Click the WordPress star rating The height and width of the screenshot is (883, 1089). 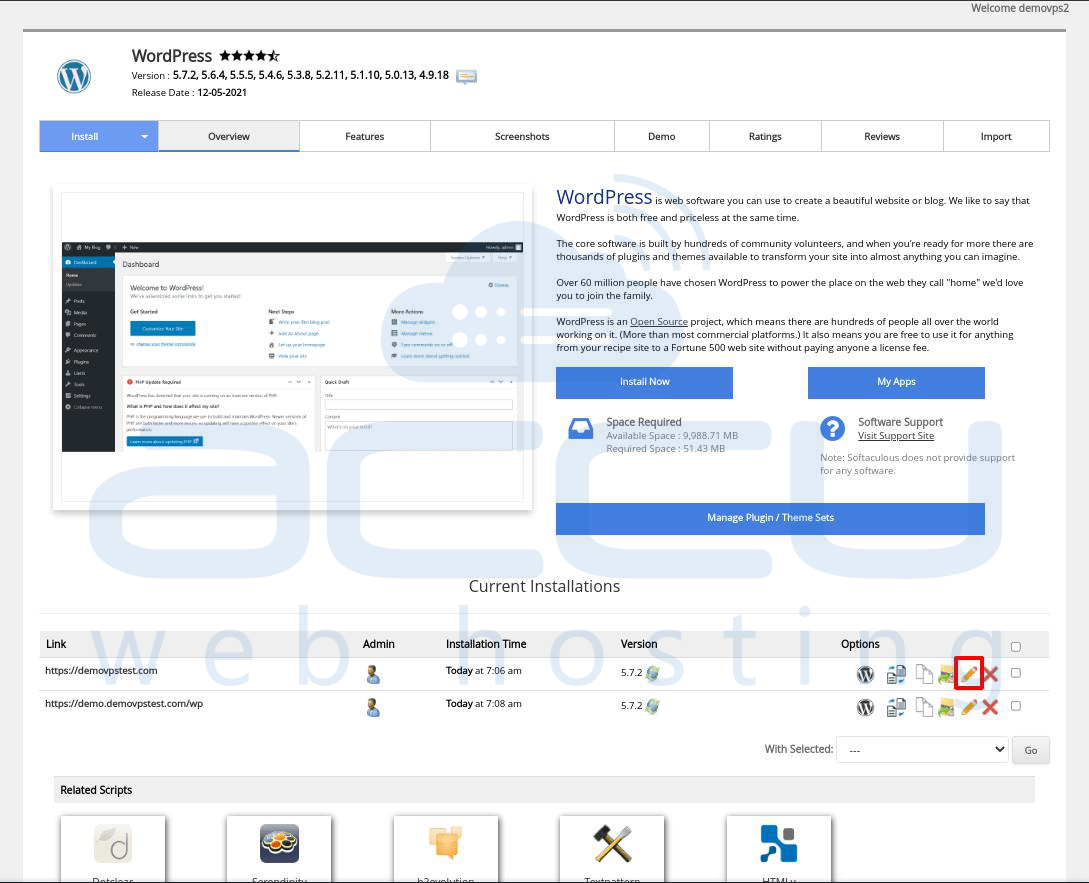pyautogui.click(x=249, y=56)
